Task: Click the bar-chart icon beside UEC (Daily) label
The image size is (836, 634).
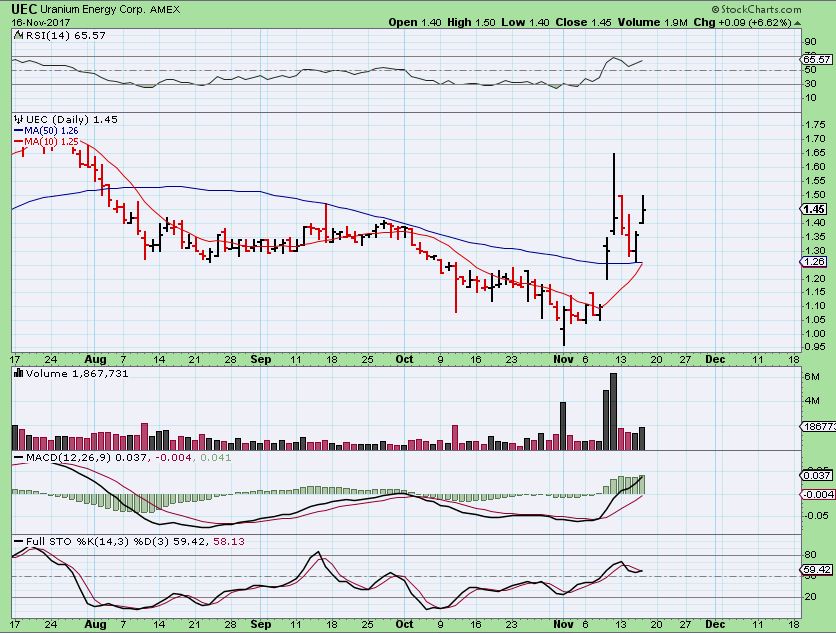Action: pos(19,119)
